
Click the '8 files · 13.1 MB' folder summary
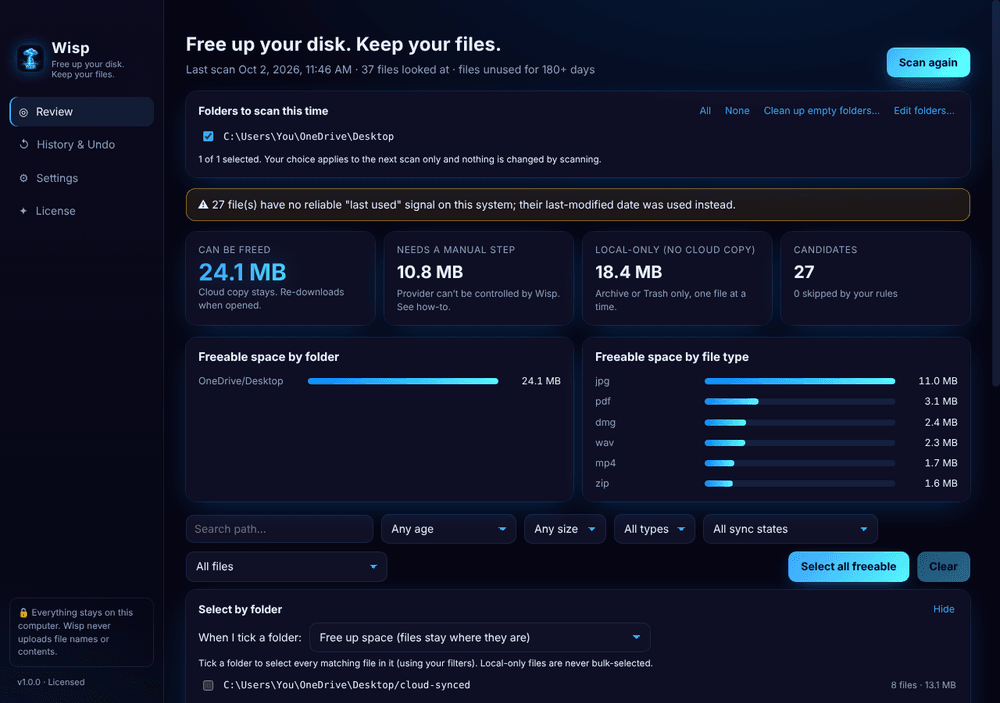[923, 685]
